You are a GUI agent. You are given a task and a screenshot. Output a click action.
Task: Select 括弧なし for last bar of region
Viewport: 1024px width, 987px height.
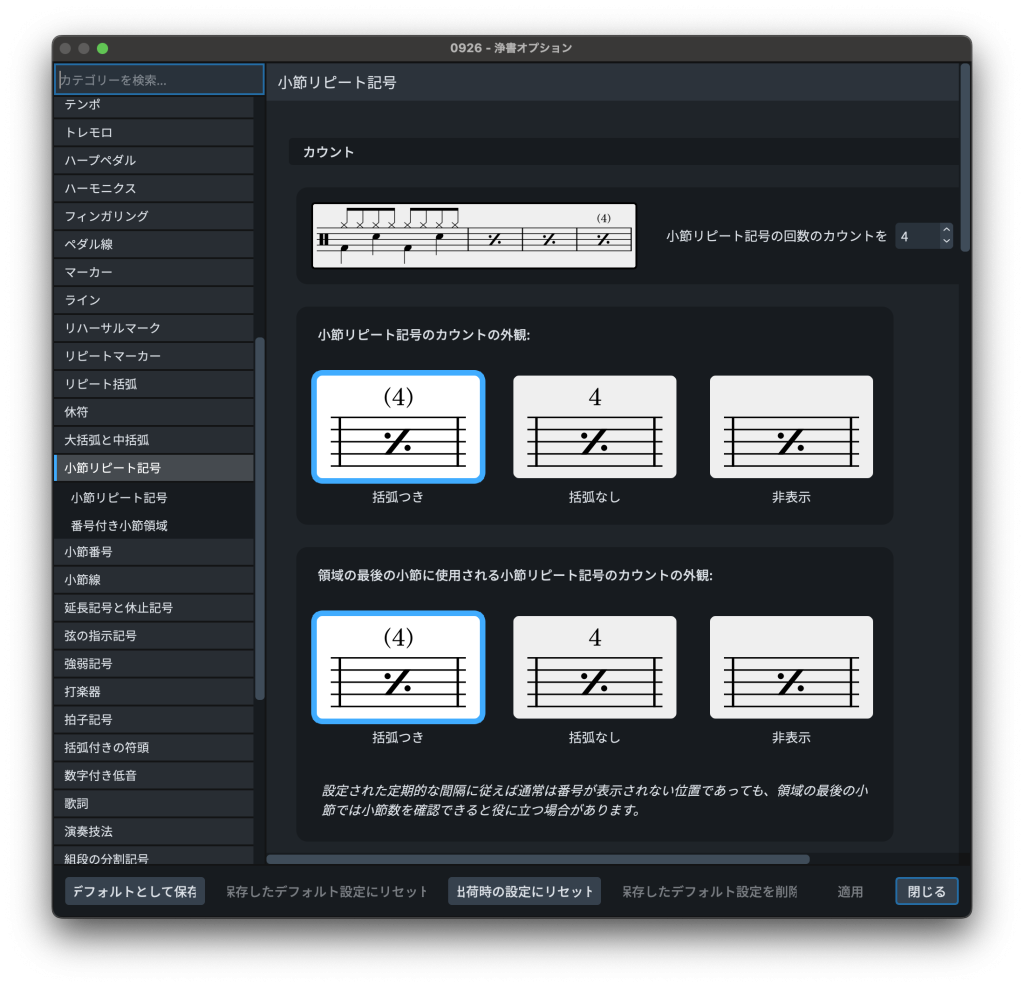click(x=594, y=667)
